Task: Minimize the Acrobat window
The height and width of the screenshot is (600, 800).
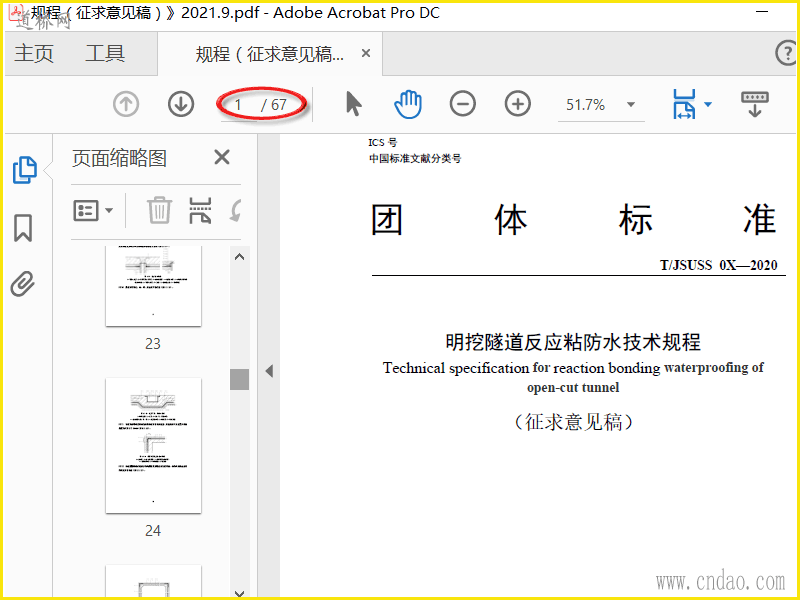Action: 762,11
